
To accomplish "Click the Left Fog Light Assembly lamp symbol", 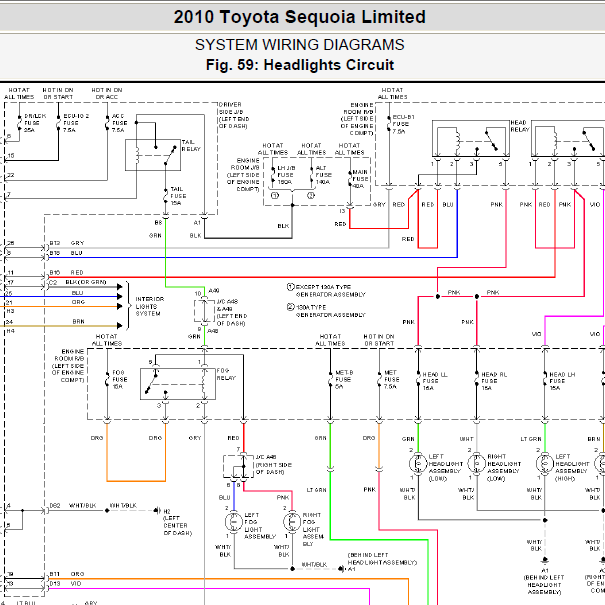I will 234,522.
